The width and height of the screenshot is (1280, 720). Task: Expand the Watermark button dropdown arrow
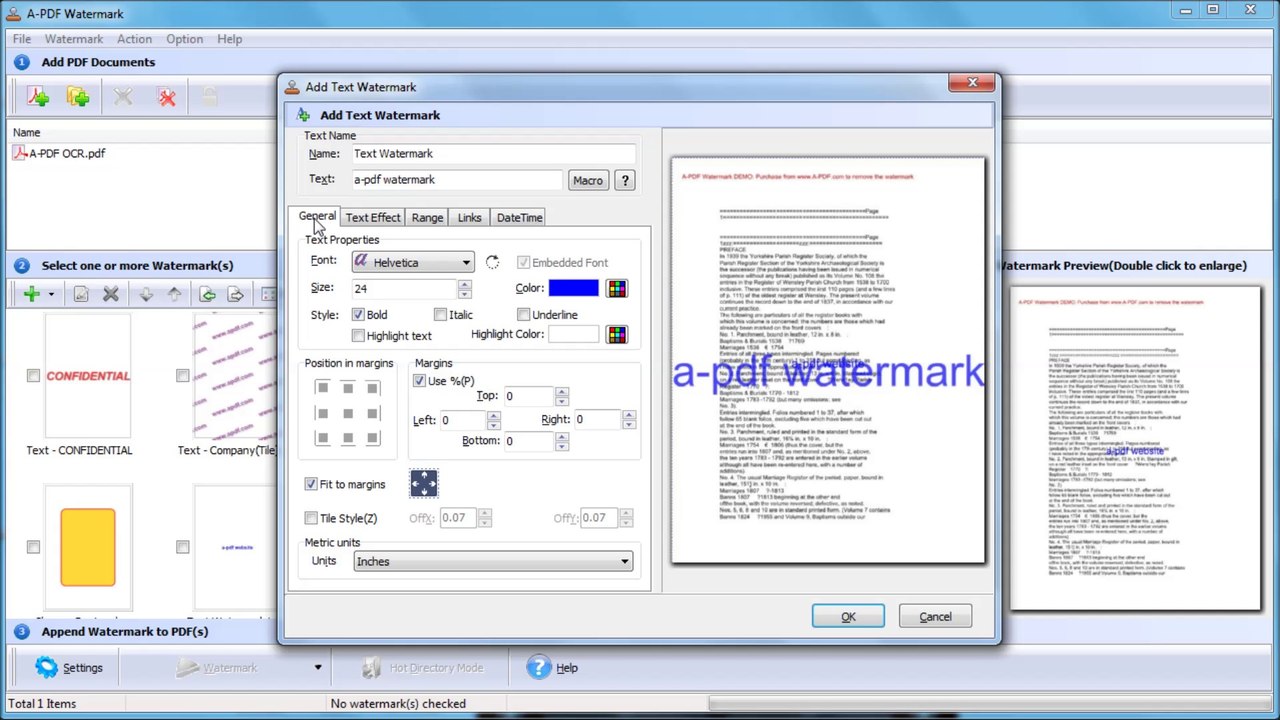pyautogui.click(x=318, y=668)
